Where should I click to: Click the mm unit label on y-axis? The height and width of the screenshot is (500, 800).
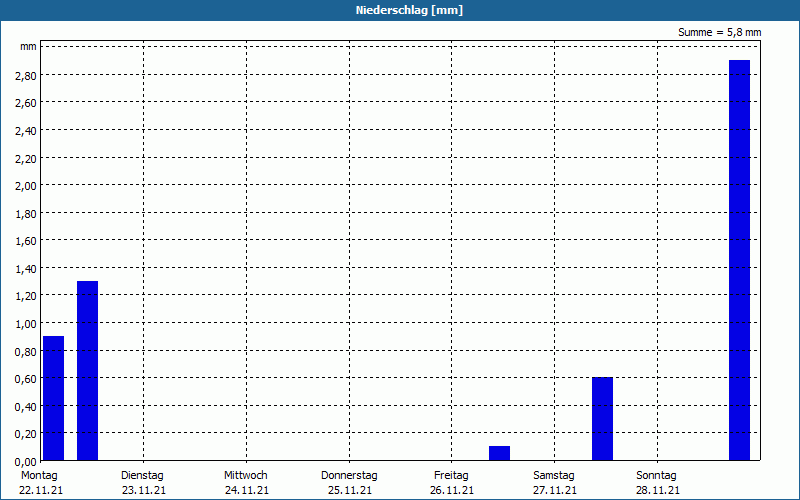(x=28, y=47)
